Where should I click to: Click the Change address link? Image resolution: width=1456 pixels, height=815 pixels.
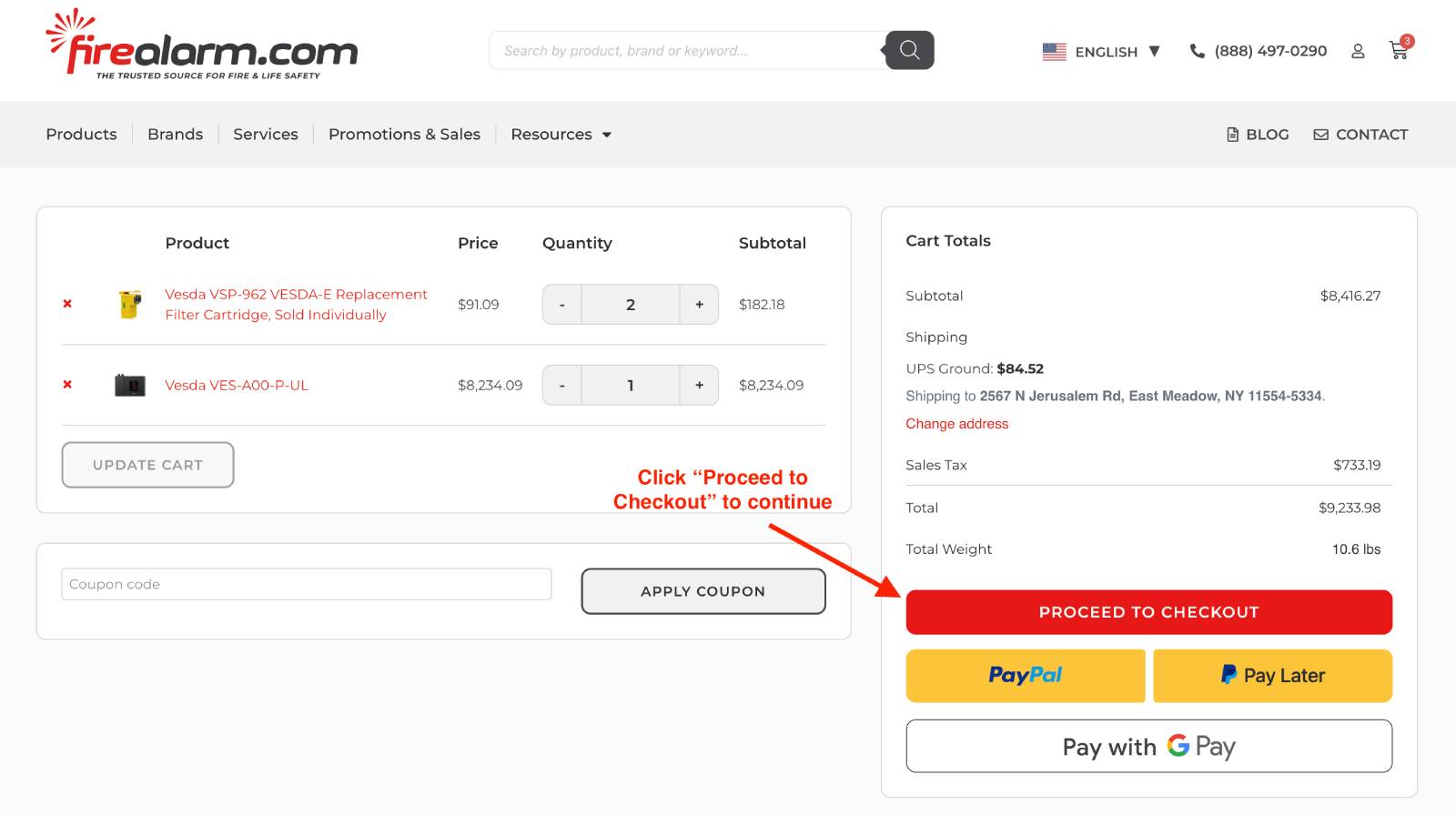coord(957,424)
